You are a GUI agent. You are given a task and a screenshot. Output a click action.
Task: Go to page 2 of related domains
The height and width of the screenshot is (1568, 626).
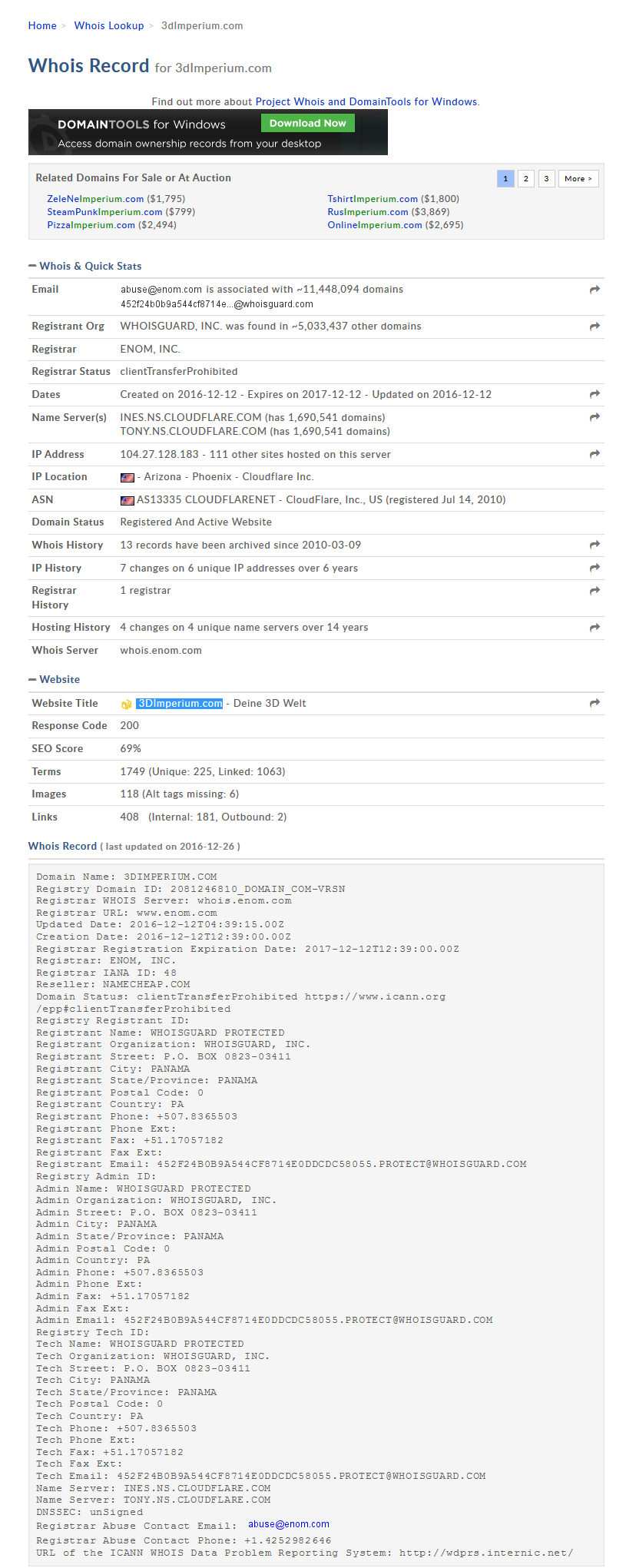[526, 178]
